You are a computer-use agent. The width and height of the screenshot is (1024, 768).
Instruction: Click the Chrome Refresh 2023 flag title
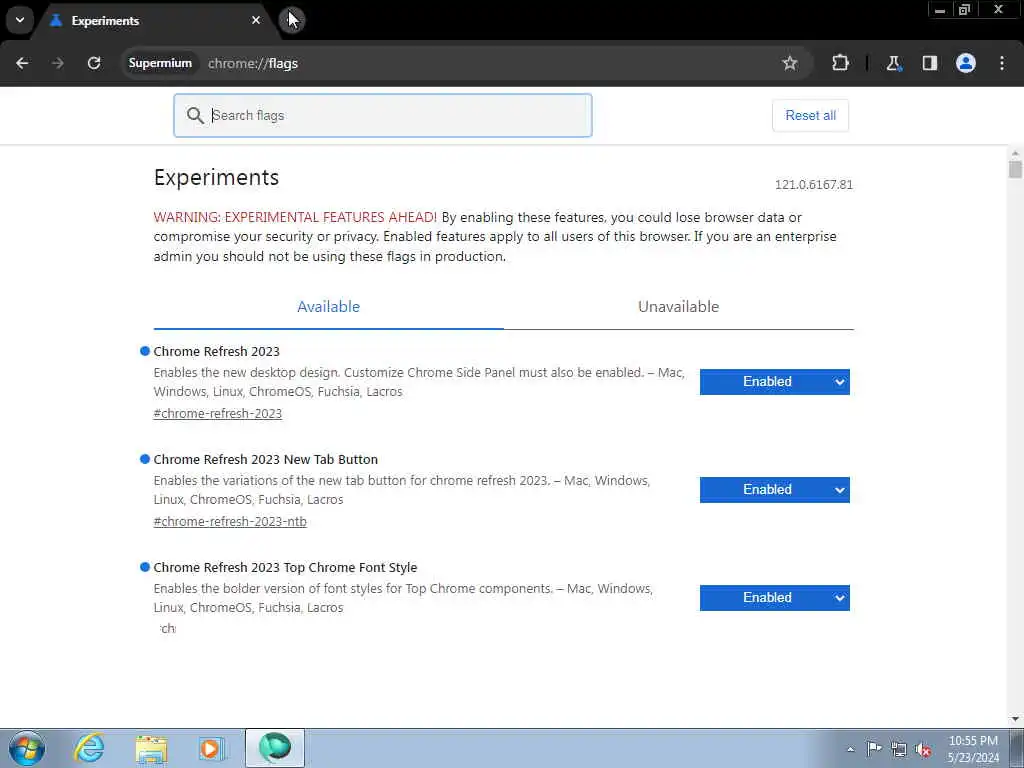216,351
